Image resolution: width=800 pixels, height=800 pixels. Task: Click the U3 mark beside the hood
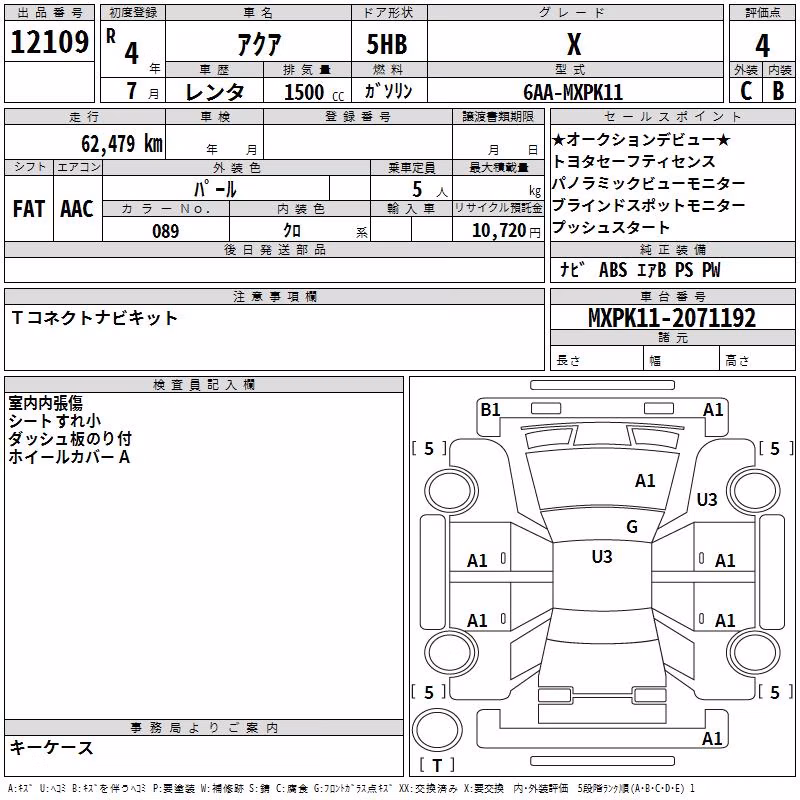tap(707, 499)
